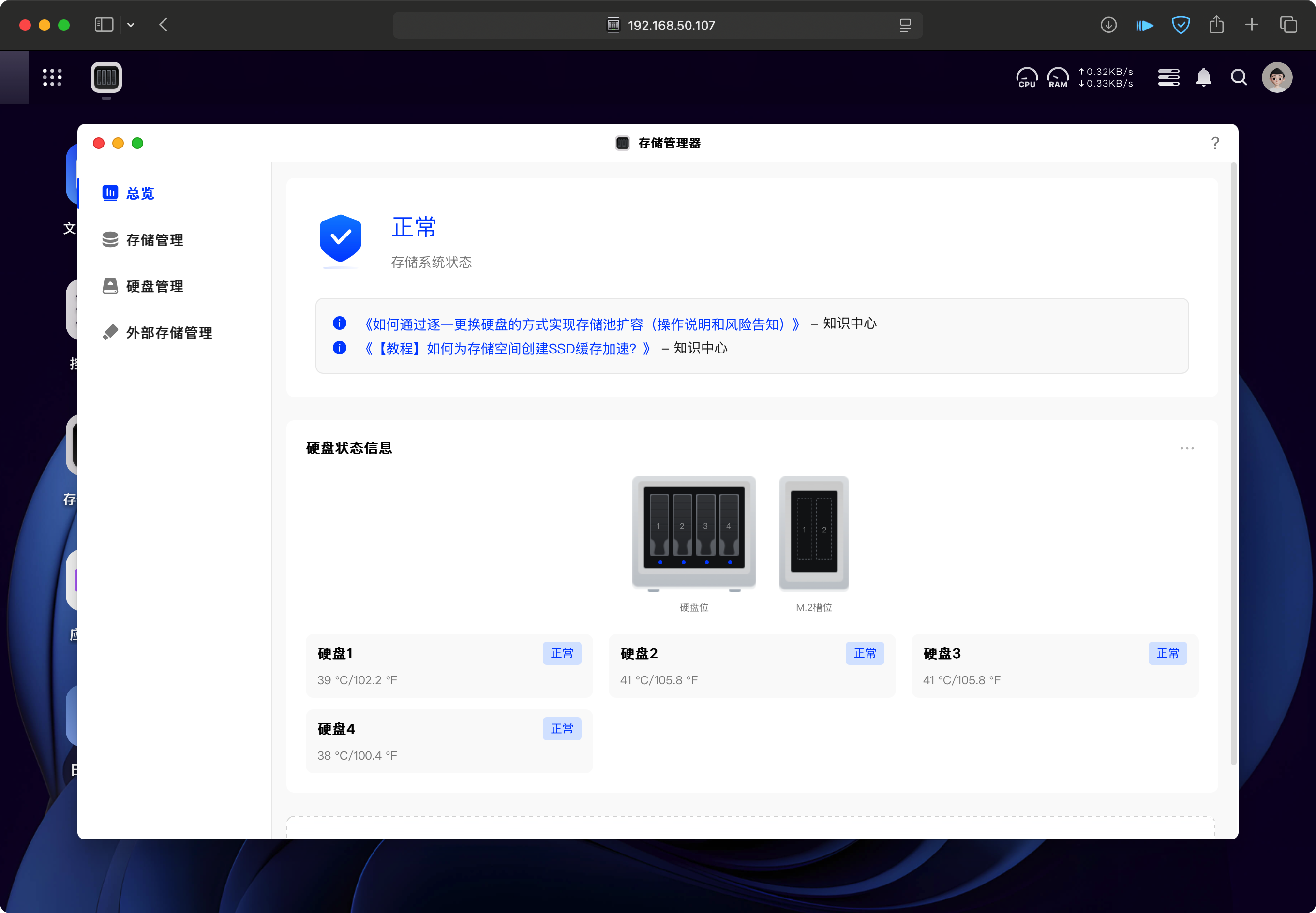The image size is (1316, 913).
Task: Open the notifications bell
Action: (x=1203, y=77)
